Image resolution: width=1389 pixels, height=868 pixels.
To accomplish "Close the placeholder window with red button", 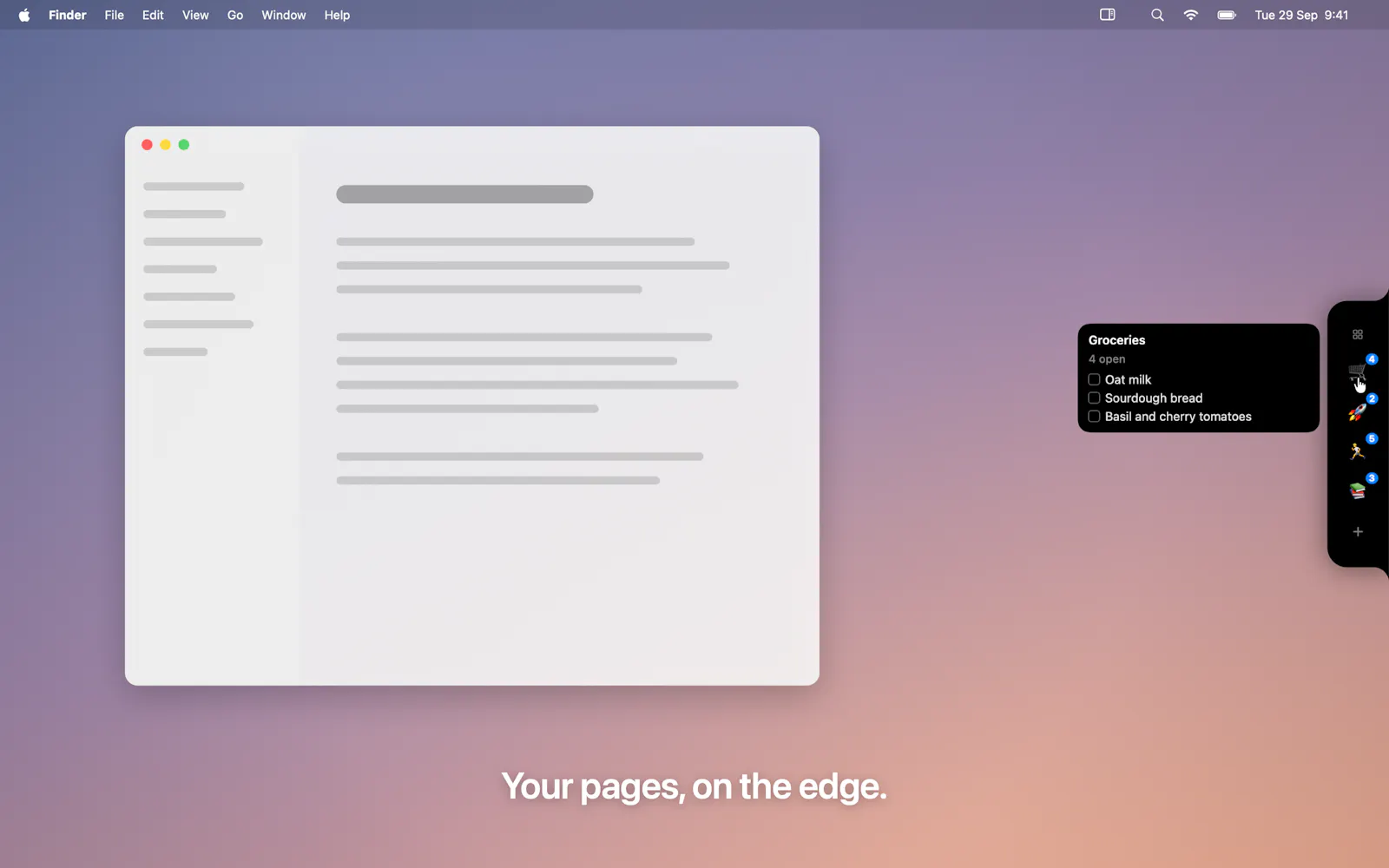I will (147, 145).
